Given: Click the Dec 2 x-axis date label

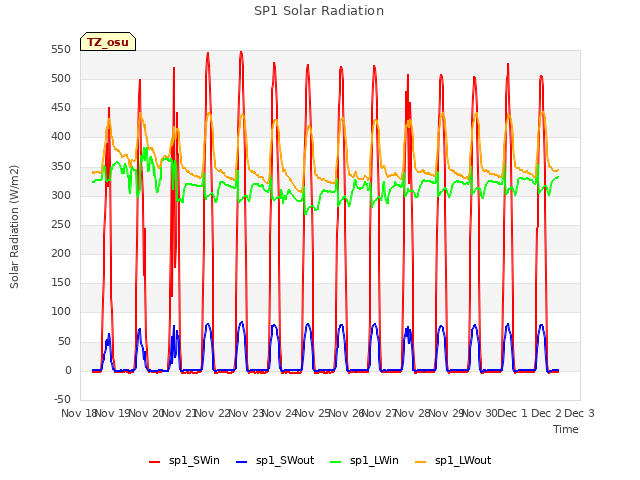Looking at the screenshot, I should click(546, 413).
